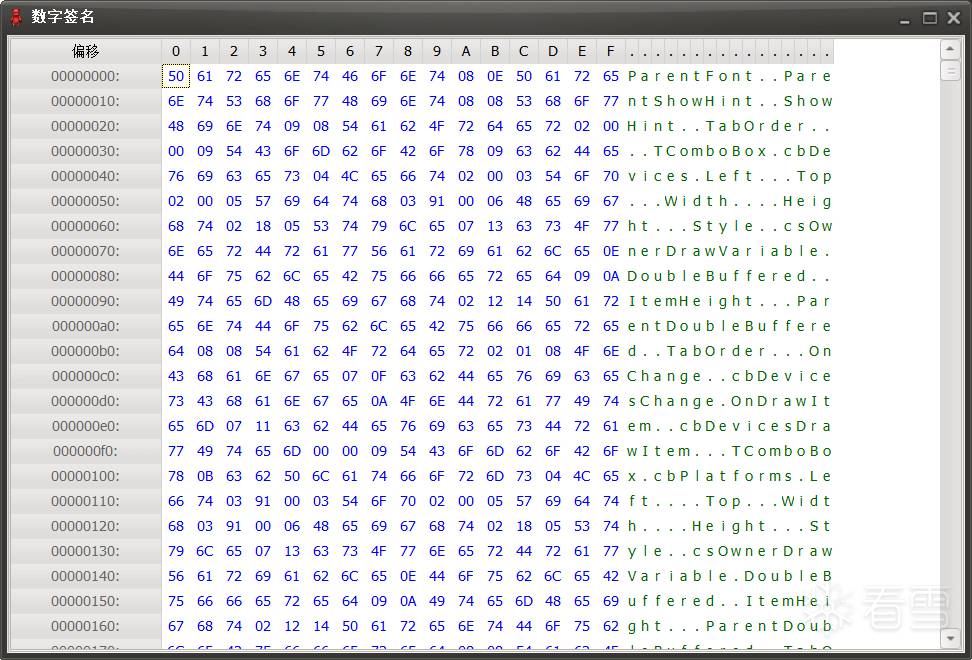Screen dimensions: 972x660
Task: Select the offset row 00000080:
Action: click(86, 276)
